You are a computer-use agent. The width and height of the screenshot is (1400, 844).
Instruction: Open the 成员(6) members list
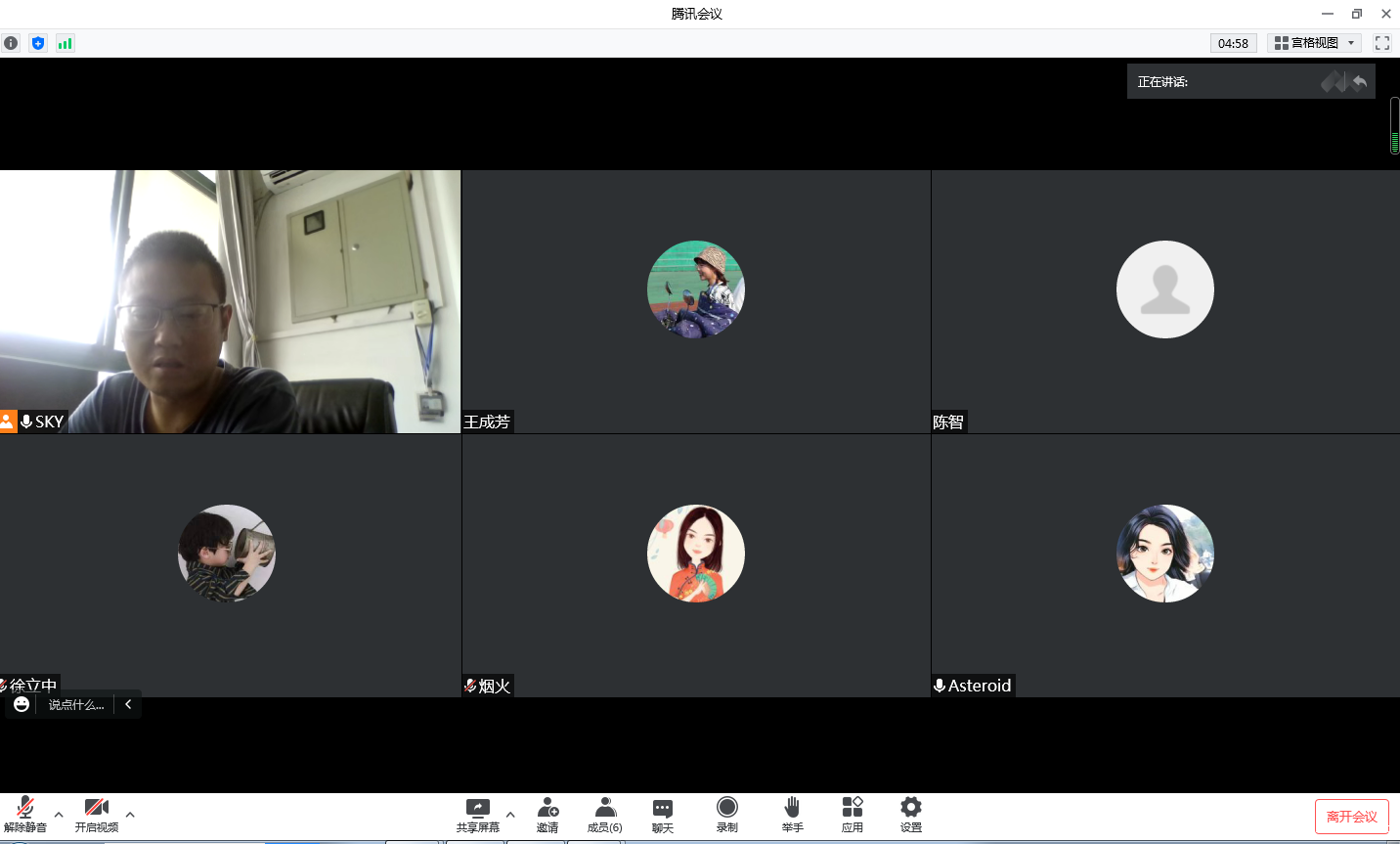click(604, 814)
